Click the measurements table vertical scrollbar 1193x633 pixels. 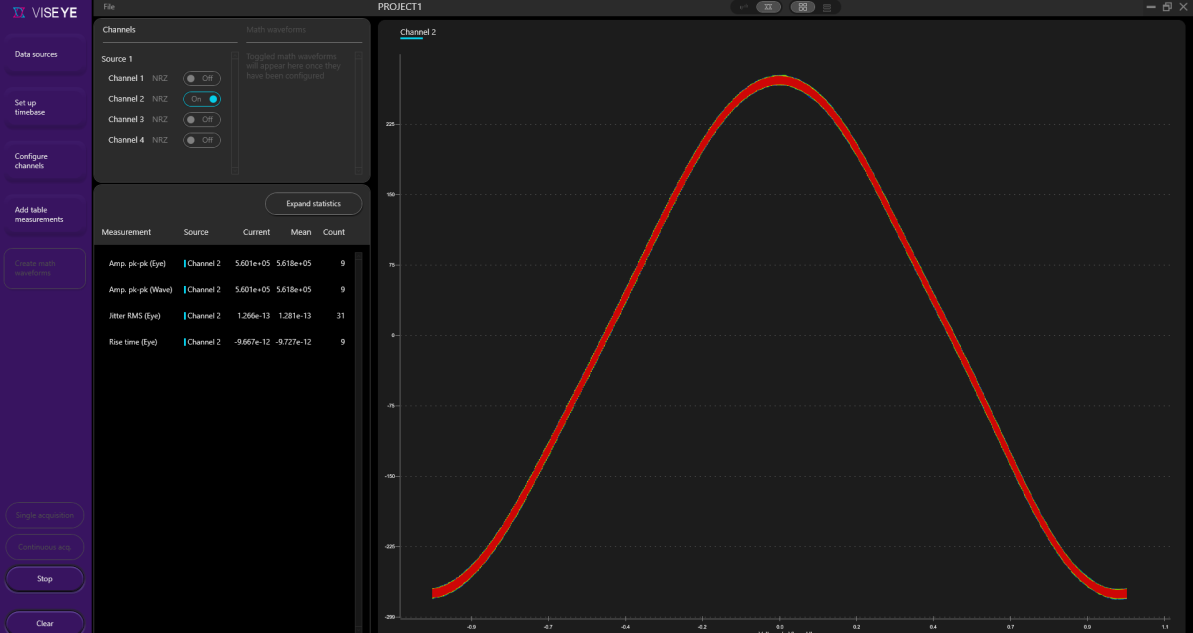(359, 440)
